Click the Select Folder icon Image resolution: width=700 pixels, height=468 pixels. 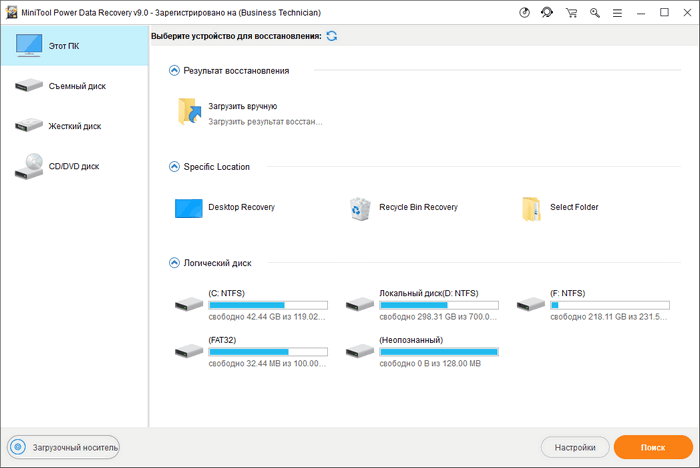tap(531, 209)
